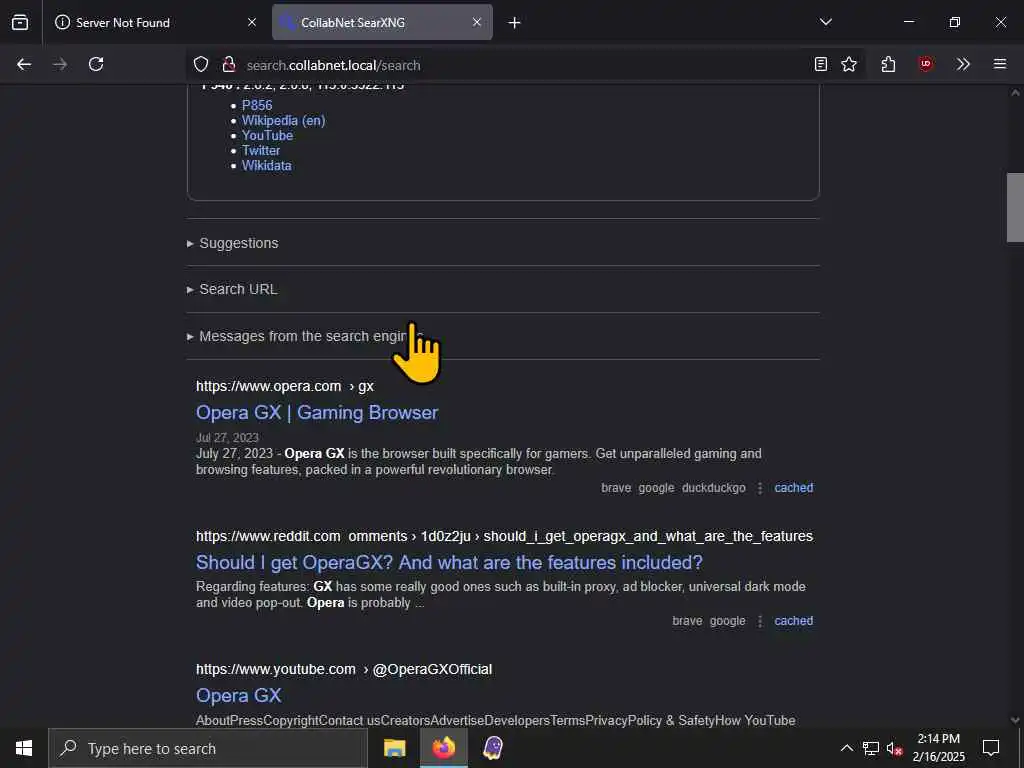Screen dimensions: 1024x768
Task: Show hidden system tray icons
Action: pyautogui.click(x=846, y=748)
